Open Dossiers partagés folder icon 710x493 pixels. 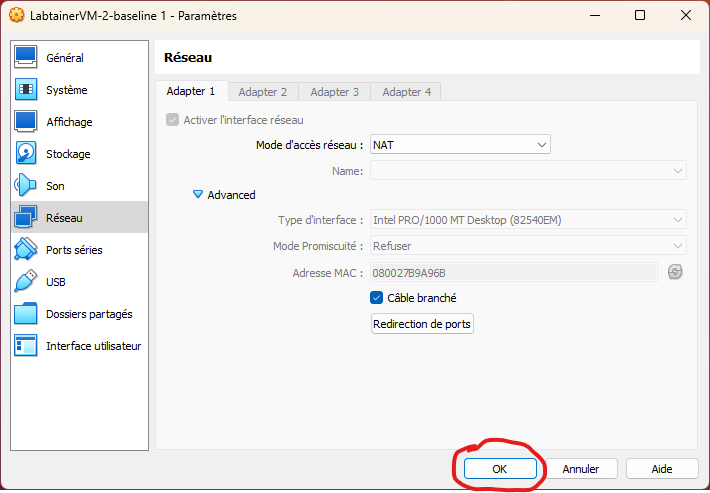tap(26, 314)
